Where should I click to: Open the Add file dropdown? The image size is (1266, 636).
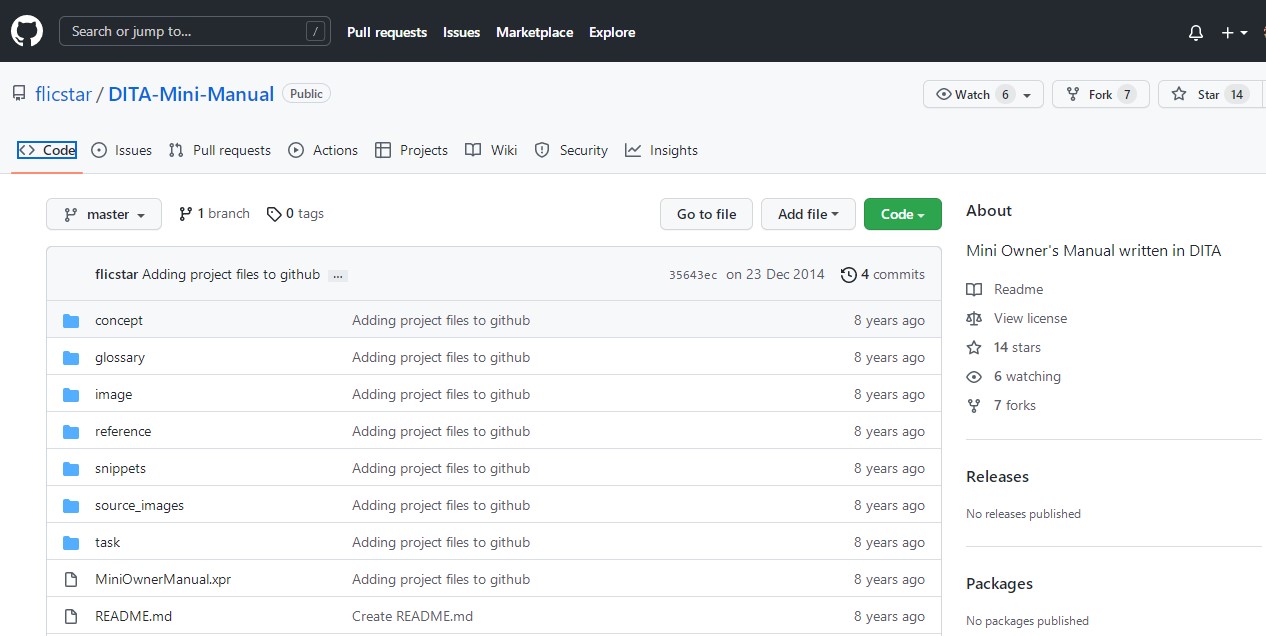[809, 214]
